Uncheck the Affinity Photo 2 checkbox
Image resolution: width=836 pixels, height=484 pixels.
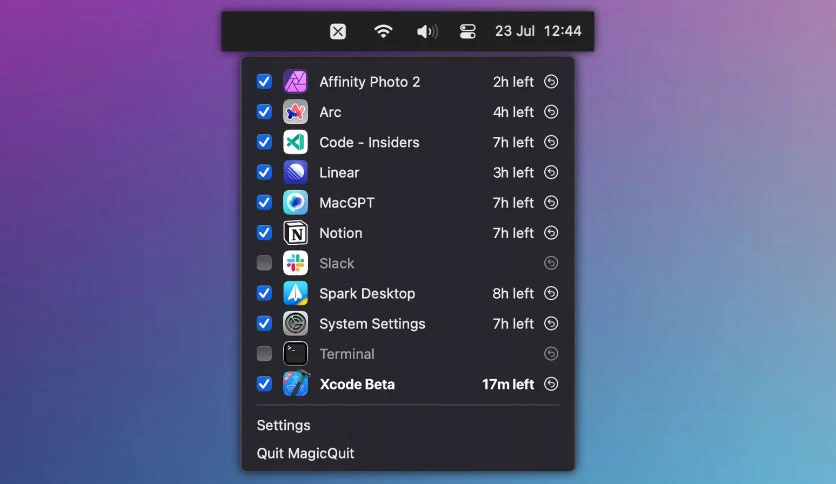[x=264, y=82]
